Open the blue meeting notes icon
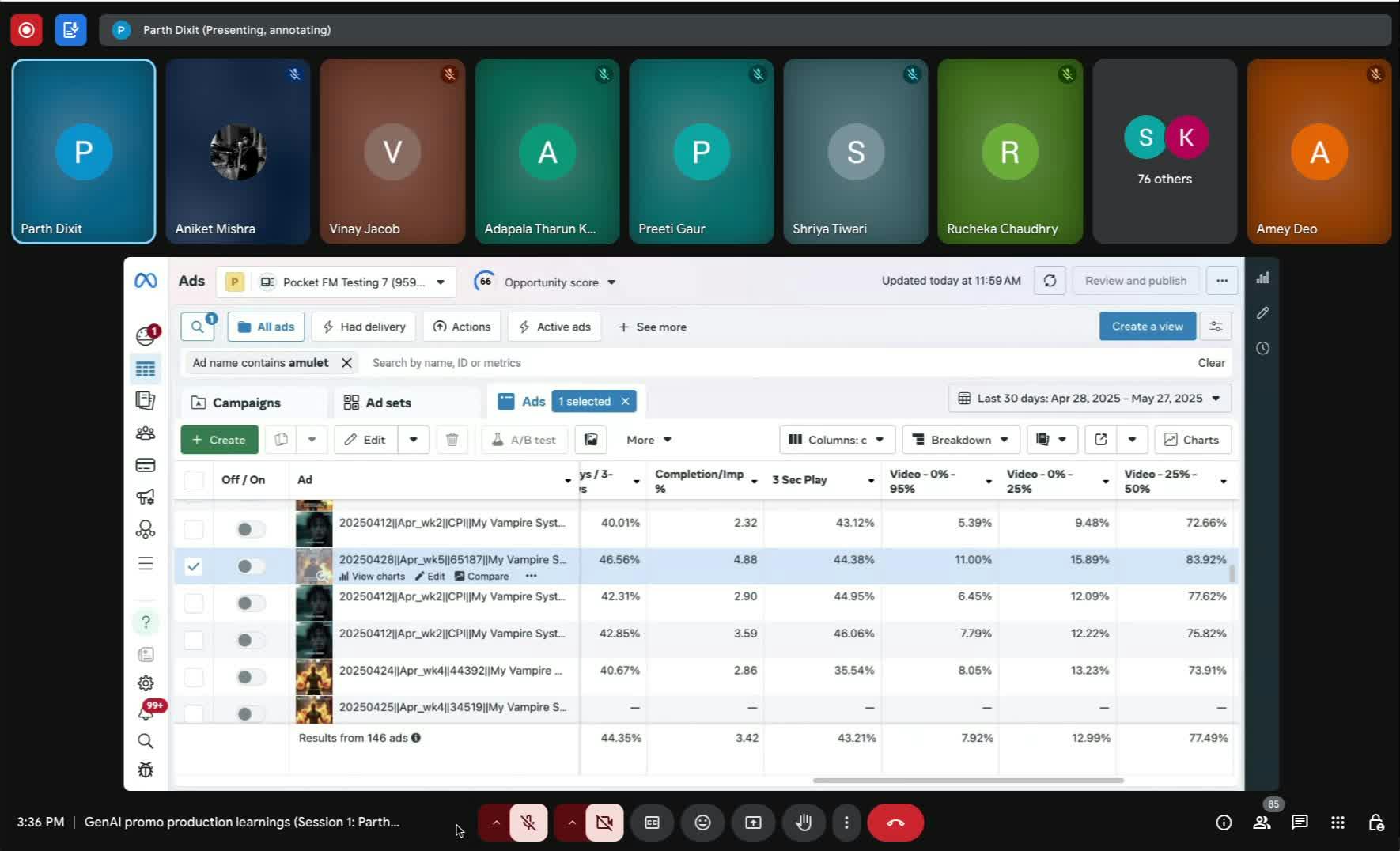Viewport: 1400px width, 851px height. pos(70,30)
